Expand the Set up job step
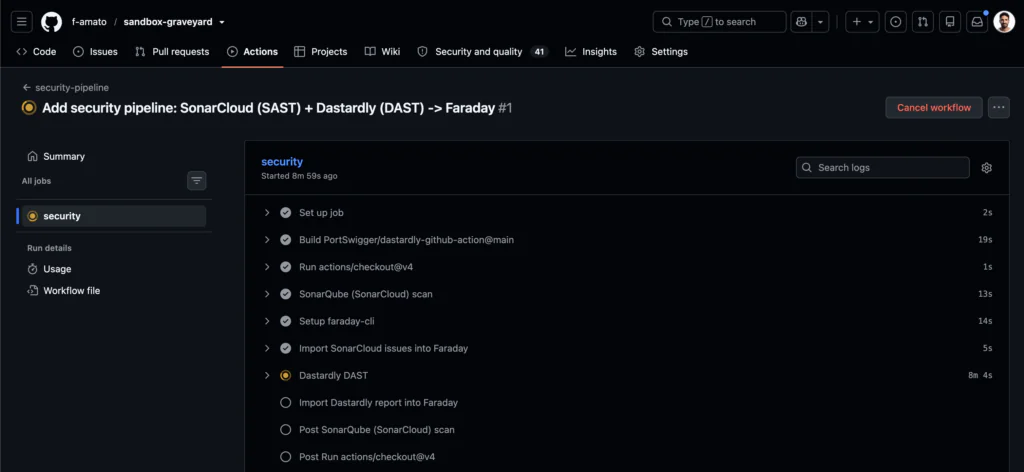This screenshot has height=472, width=1024. [267, 213]
